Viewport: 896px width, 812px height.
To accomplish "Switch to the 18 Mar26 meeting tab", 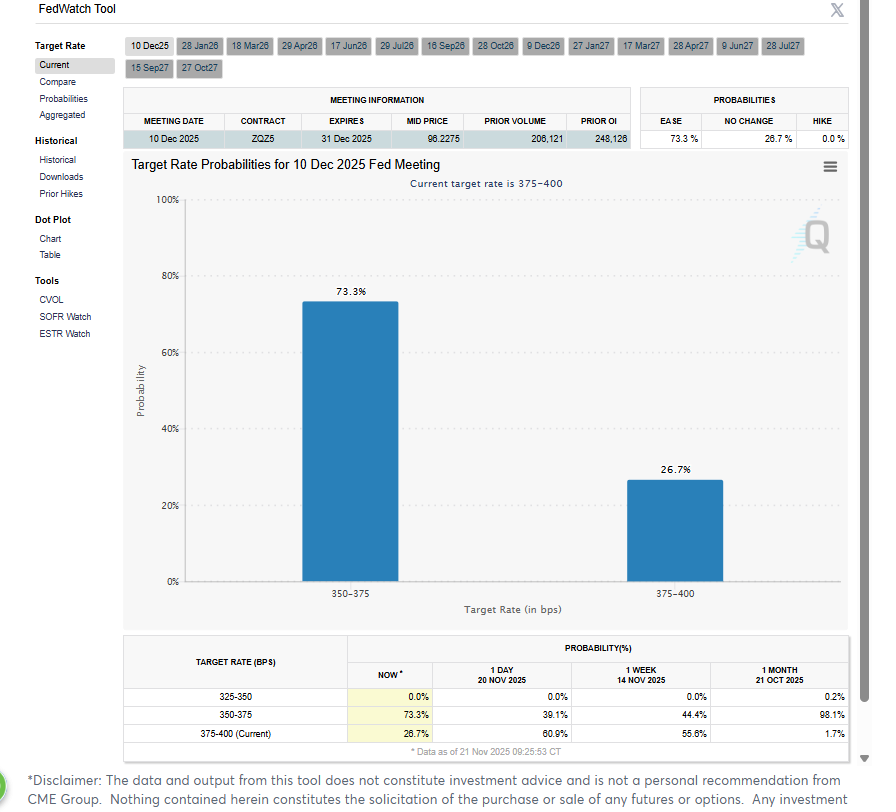I will tap(250, 46).
